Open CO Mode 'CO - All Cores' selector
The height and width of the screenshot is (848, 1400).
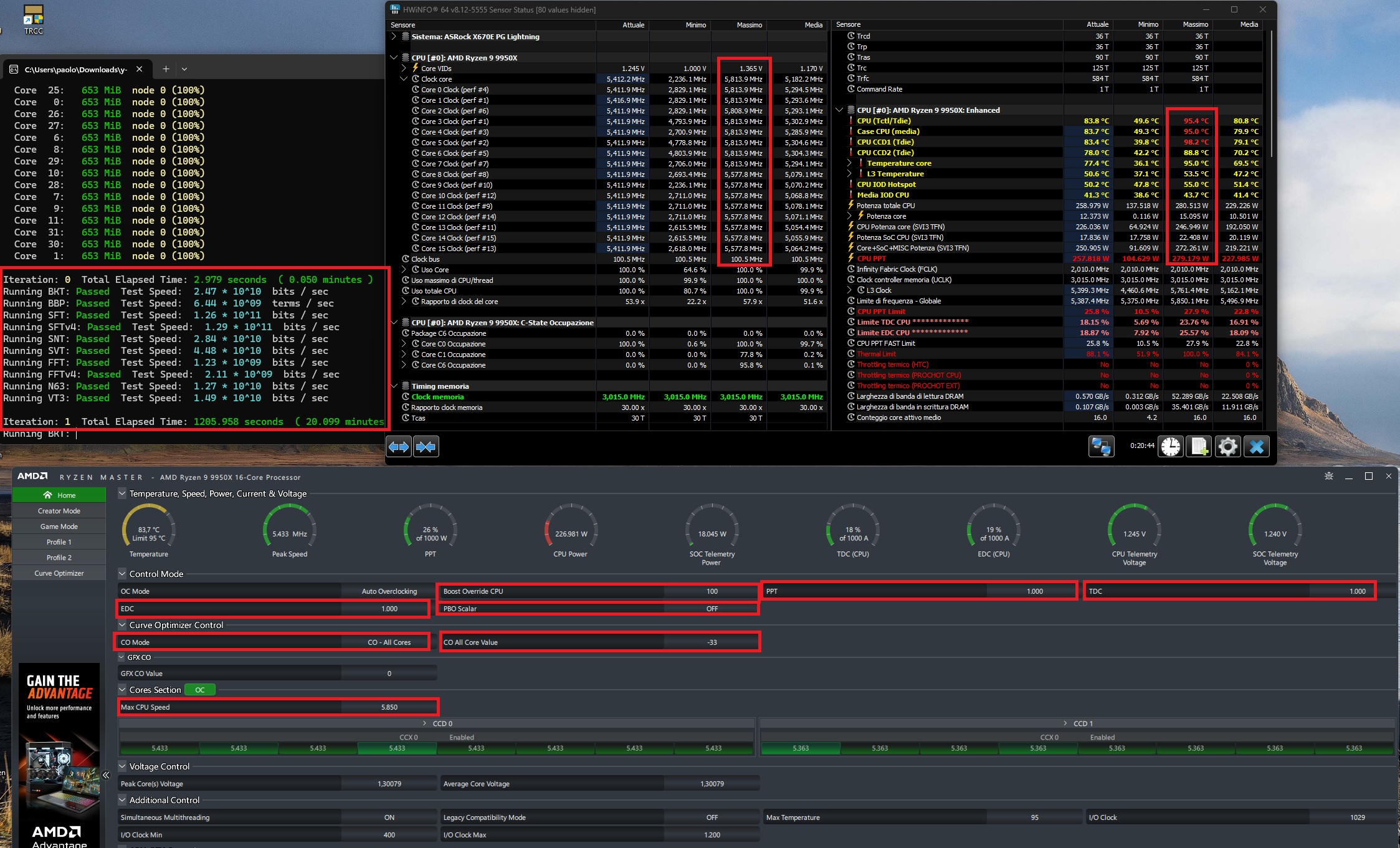point(389,642)
